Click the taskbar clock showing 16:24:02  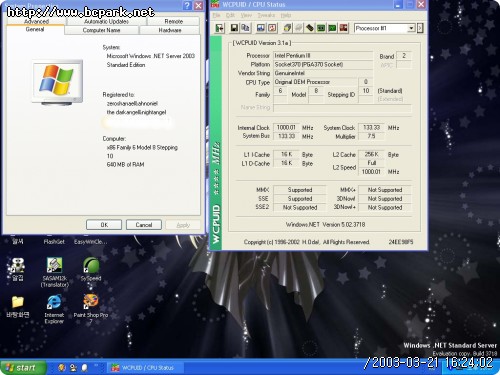[469, 362]
